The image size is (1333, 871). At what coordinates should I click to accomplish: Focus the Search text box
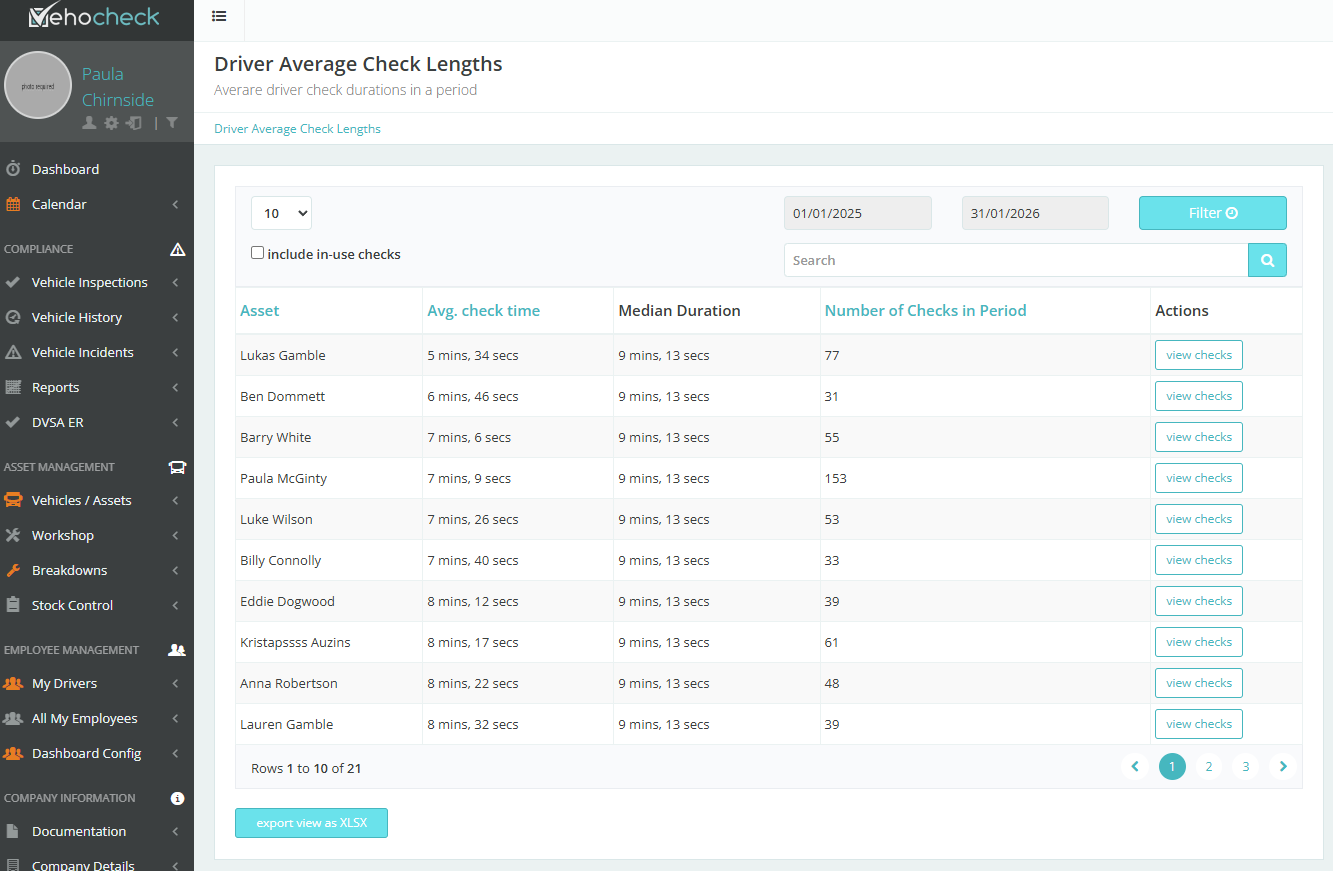1016,260
